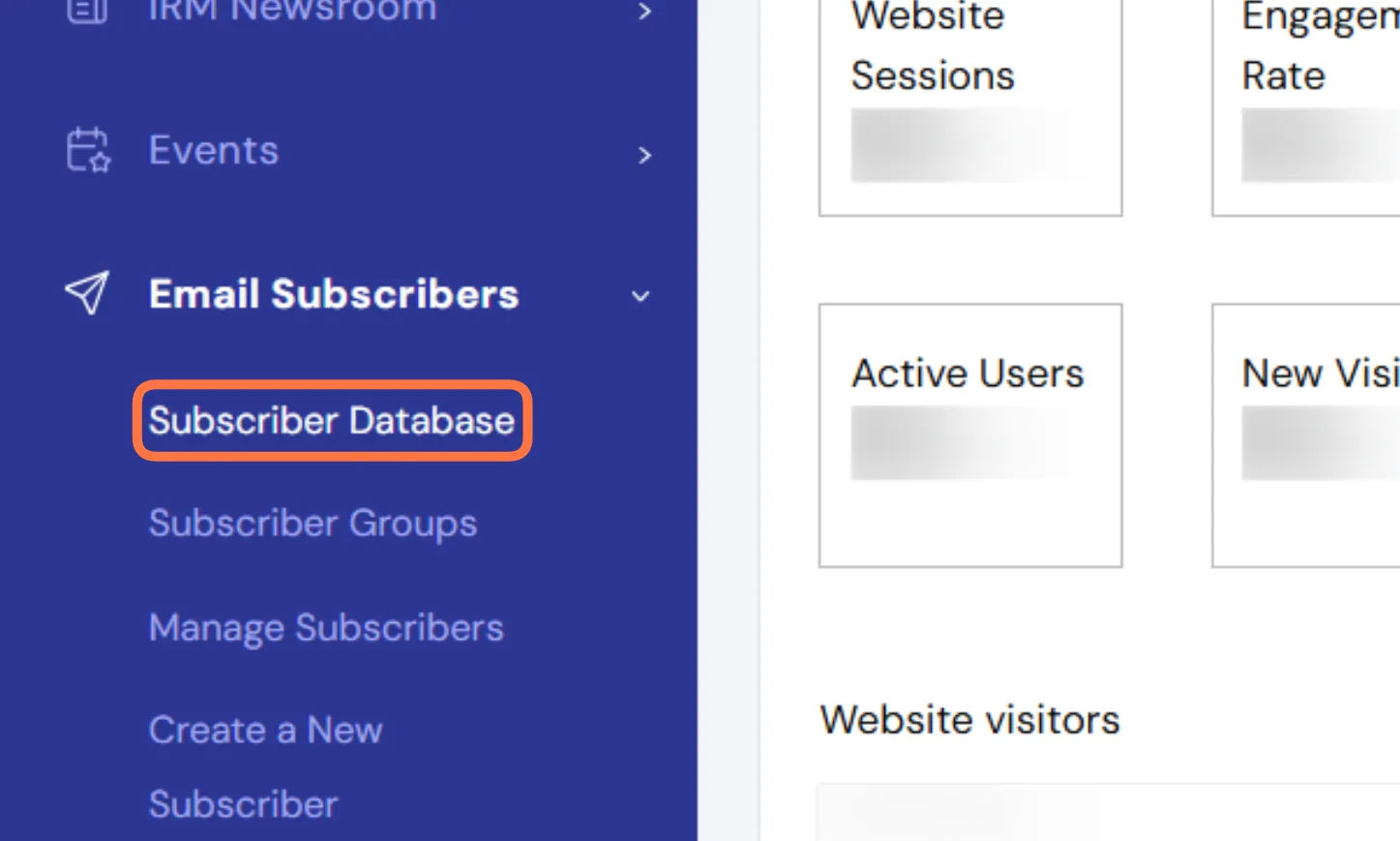Collapse the Email Subscribers section chevron
Screen dimensions: 1400x841
(640, 296)
